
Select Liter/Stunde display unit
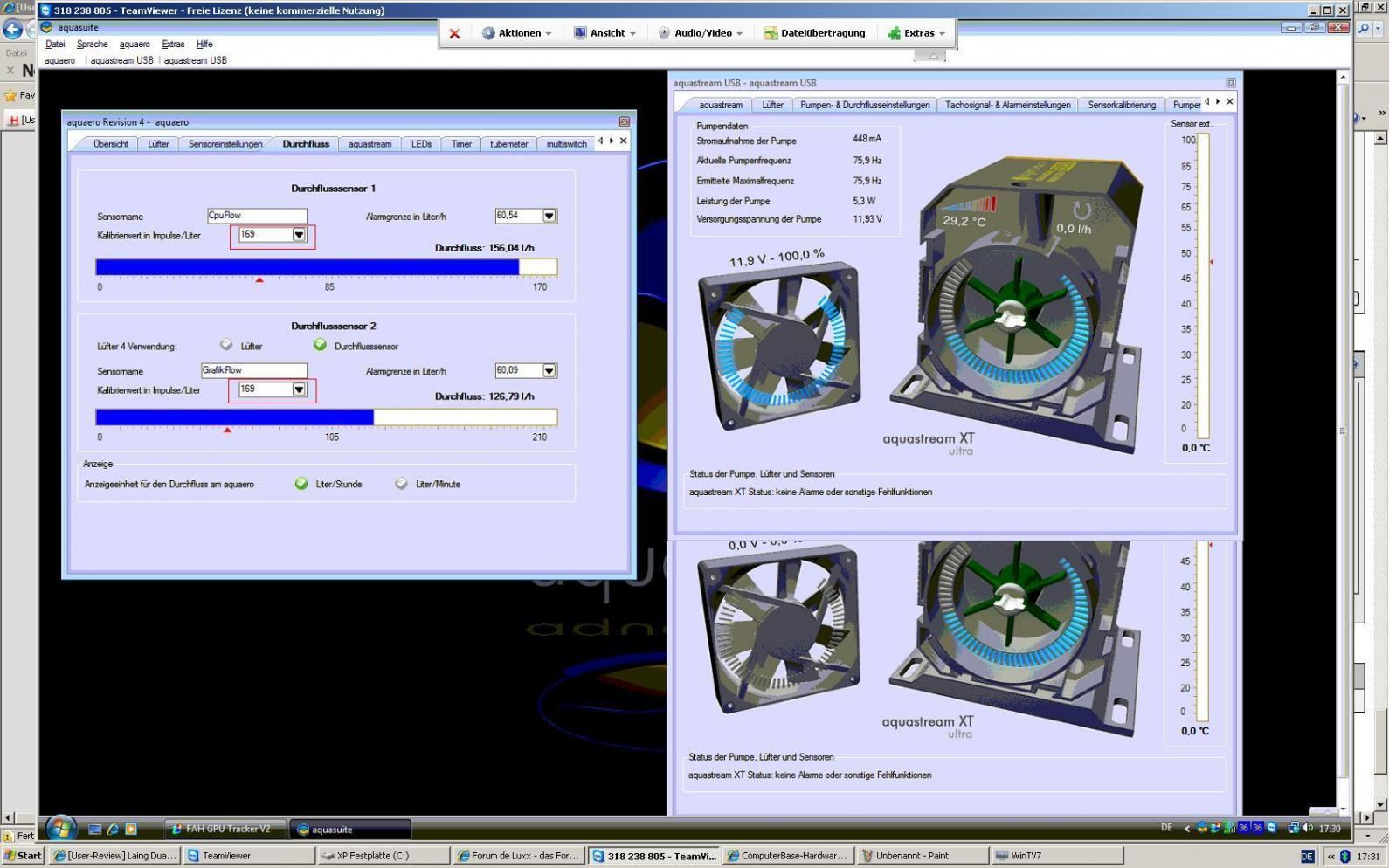pos(301,483)
